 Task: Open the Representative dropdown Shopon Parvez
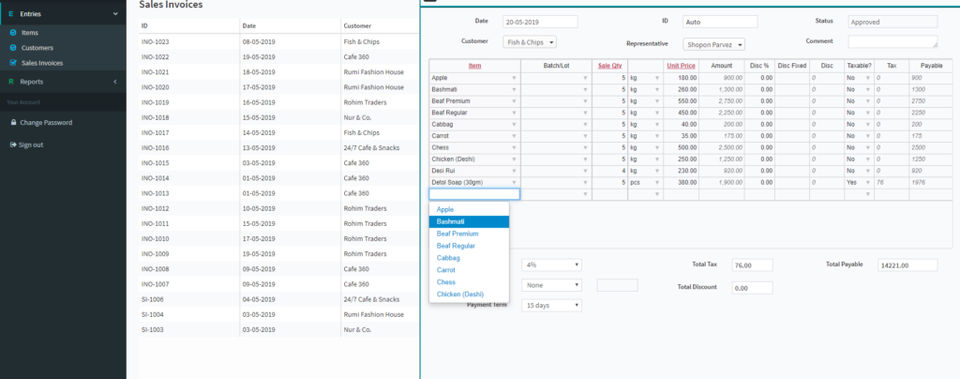714,45
